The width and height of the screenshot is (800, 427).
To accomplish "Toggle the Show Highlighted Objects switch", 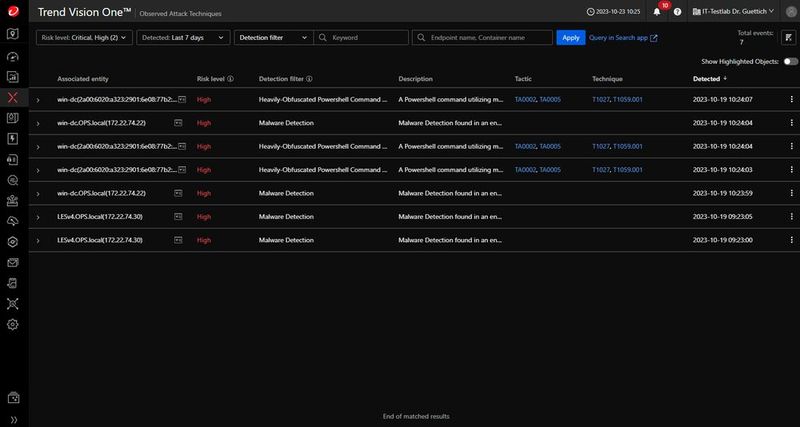I will point(790,62).
